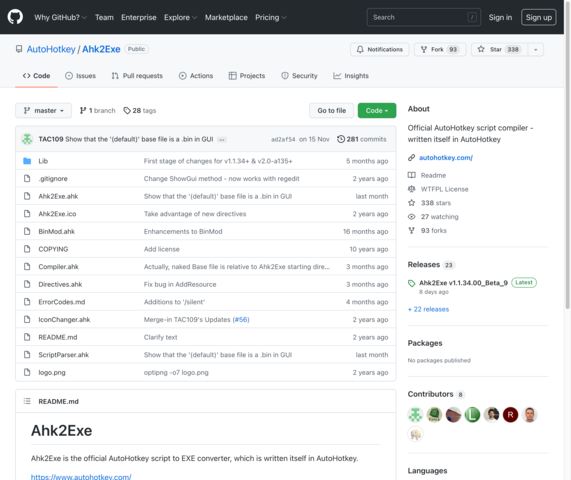Click the red R contributor avatar
The image size is (571, 480).
(x=510, y=414)
